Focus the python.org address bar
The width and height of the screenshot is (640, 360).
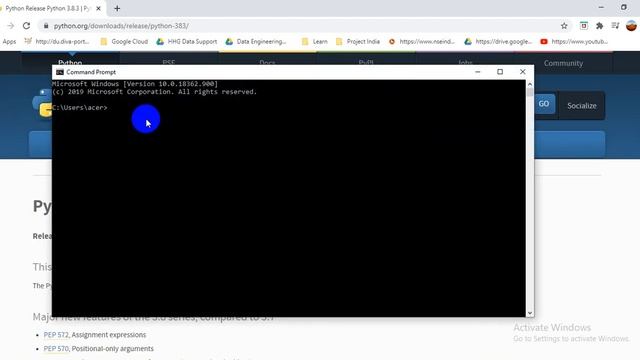click(x=302, y=26)
